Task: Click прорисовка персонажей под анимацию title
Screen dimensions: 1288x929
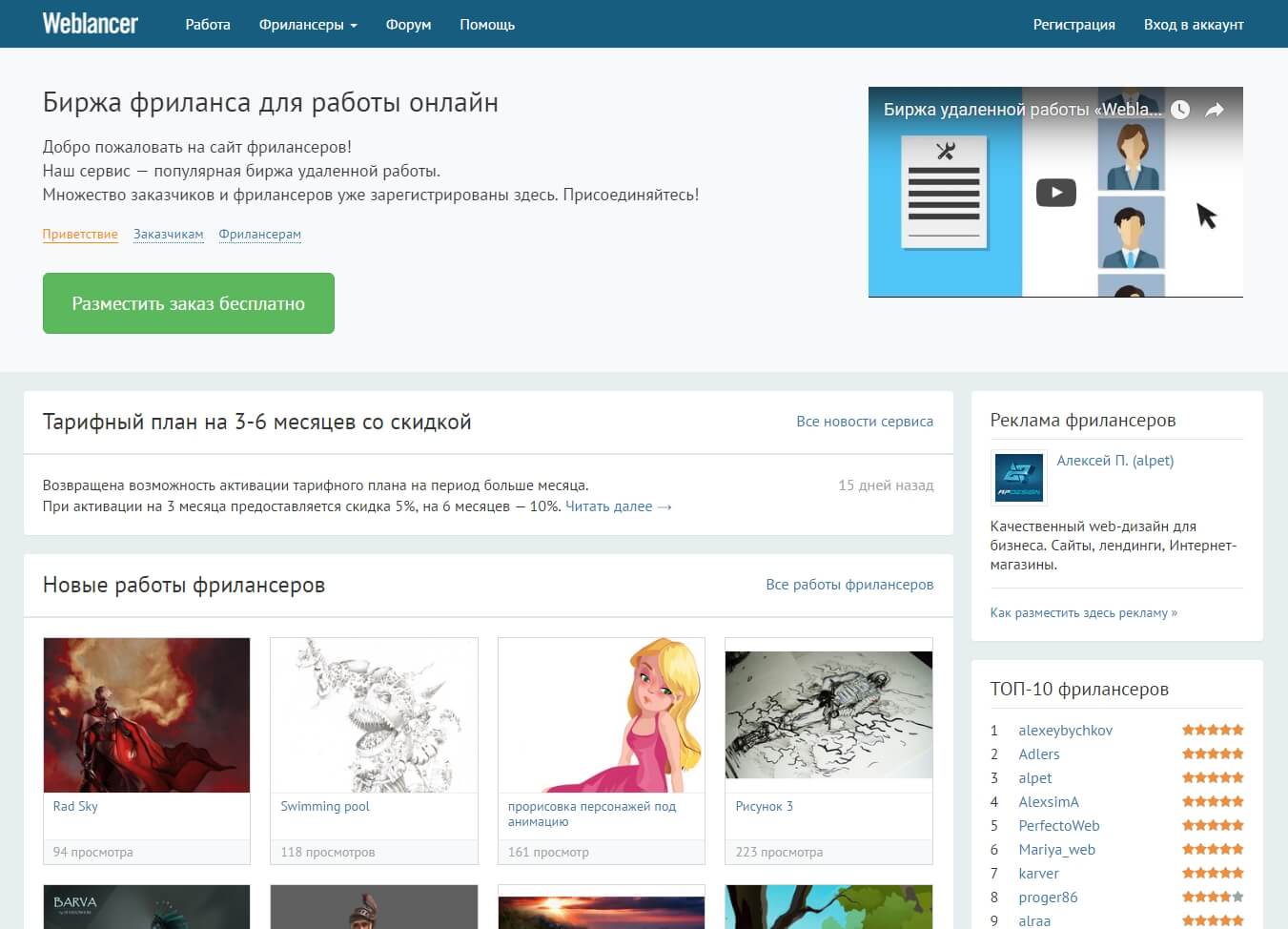Action: (592, 814)
